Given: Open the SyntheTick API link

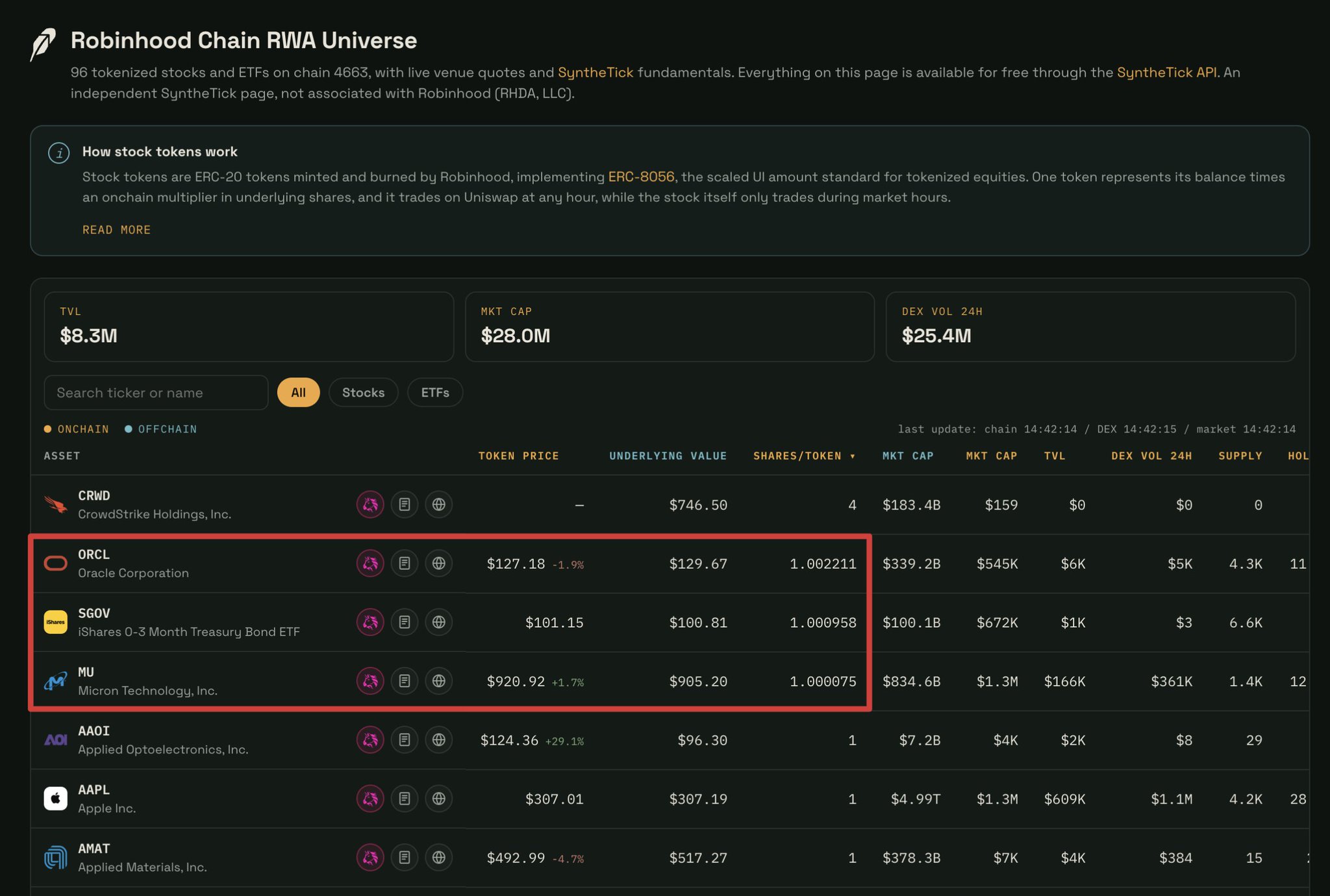Looking at the screenshot, I should (x=1166, y=72).
